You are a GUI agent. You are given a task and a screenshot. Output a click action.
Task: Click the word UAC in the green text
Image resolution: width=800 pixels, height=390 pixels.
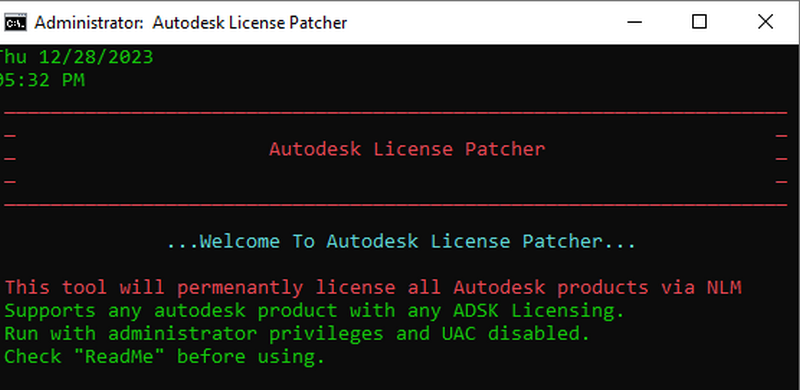click(x=459, y=333)
